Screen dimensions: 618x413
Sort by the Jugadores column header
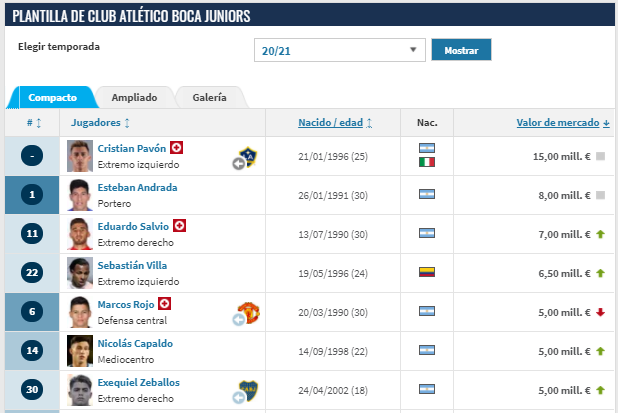pyautogui.click(x=100, y=122)
